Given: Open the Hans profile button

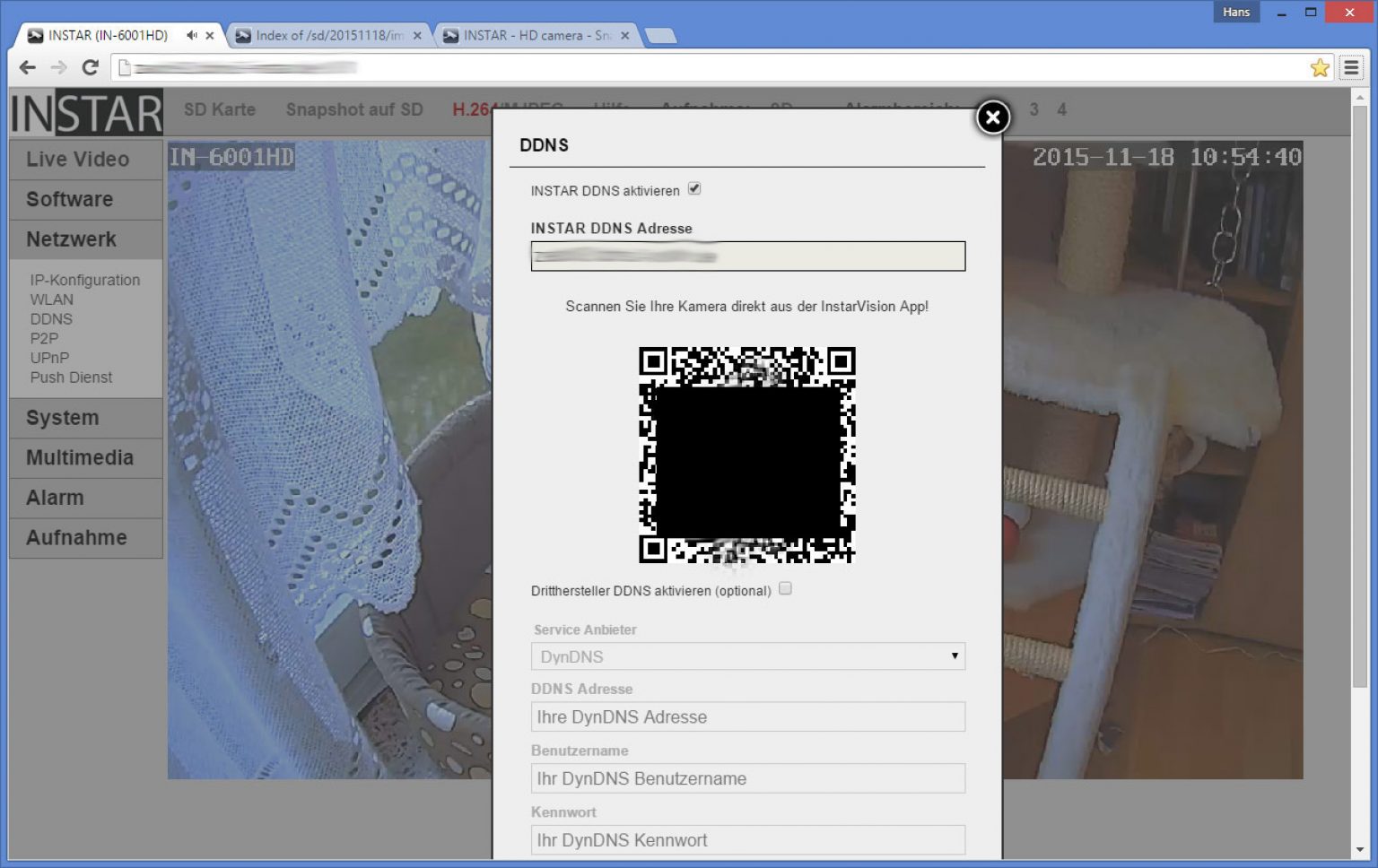Looking at the screenshot, I should [x=1235, y=12].
